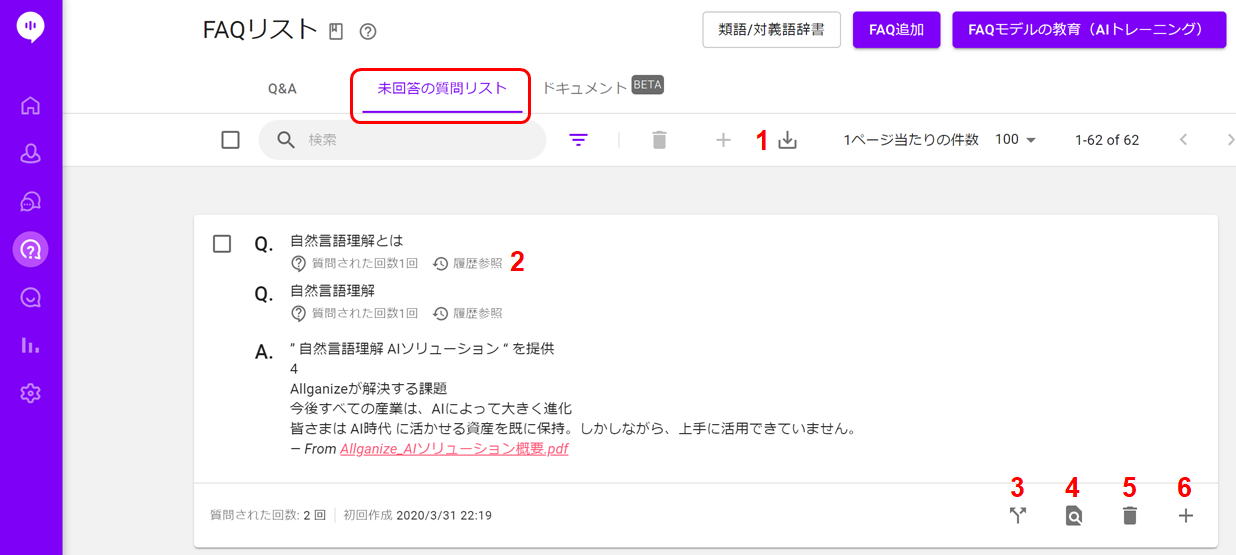Click the 検索 search field
Viewport: 1236px width, 555px height.
click(403, 140)
